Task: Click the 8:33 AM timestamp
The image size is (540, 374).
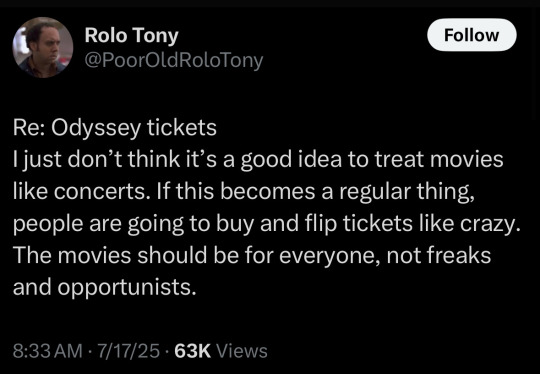Action: (48, 351)
